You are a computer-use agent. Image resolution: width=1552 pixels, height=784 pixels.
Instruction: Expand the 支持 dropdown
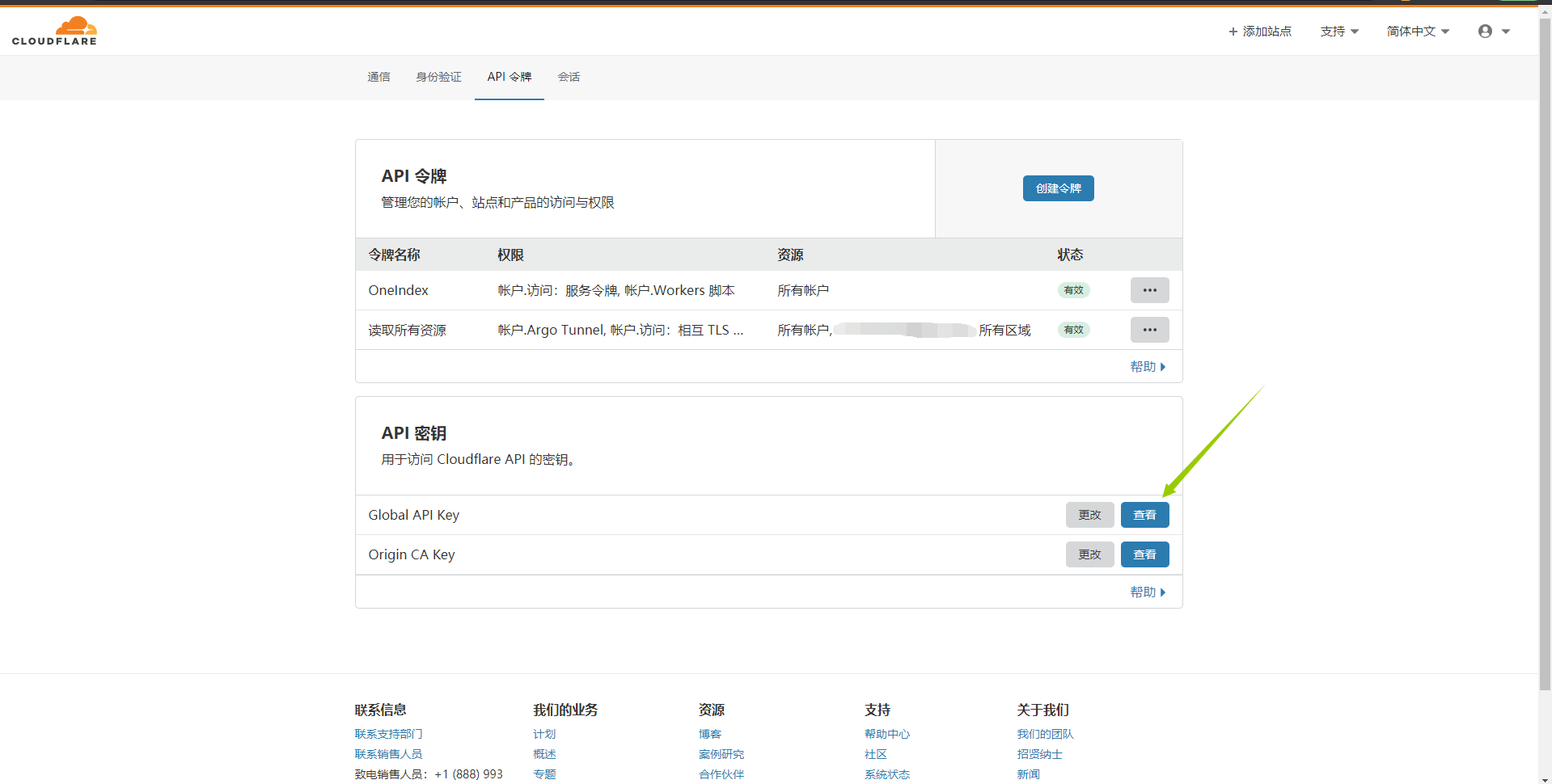tap(1339, 32)
